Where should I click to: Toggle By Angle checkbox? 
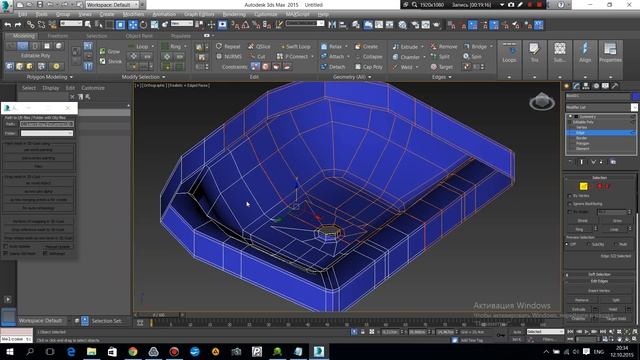pos(570,212)
